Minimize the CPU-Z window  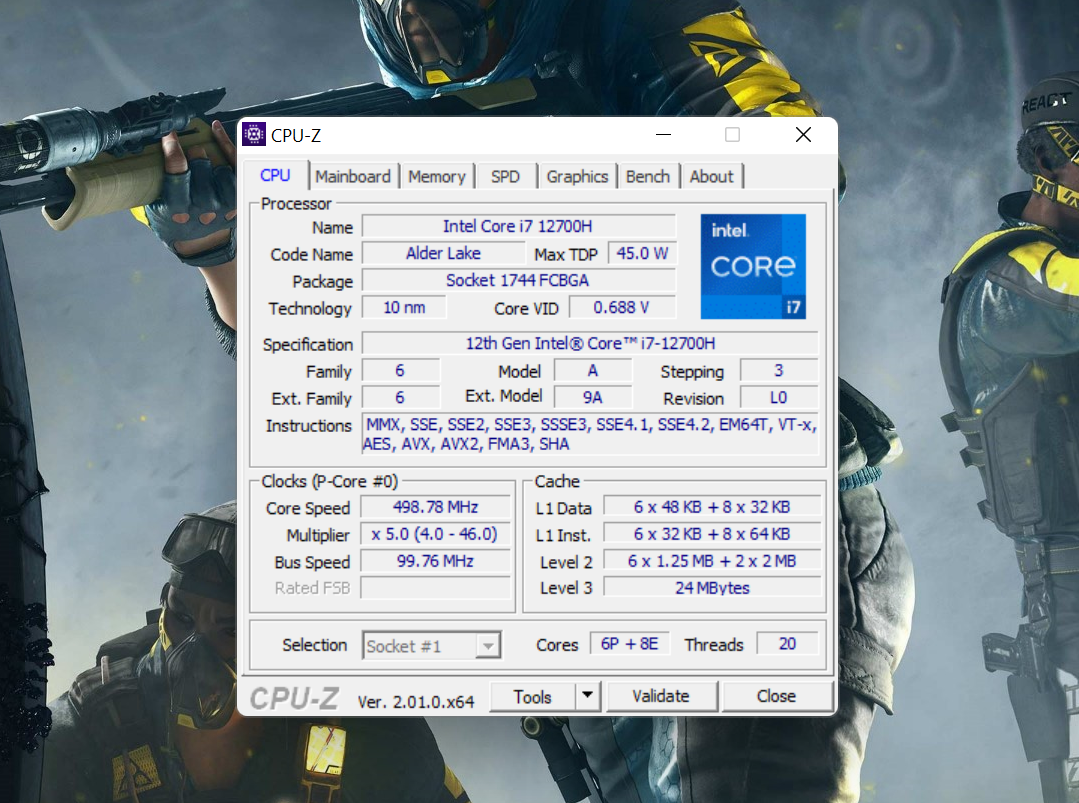point(664,135)
